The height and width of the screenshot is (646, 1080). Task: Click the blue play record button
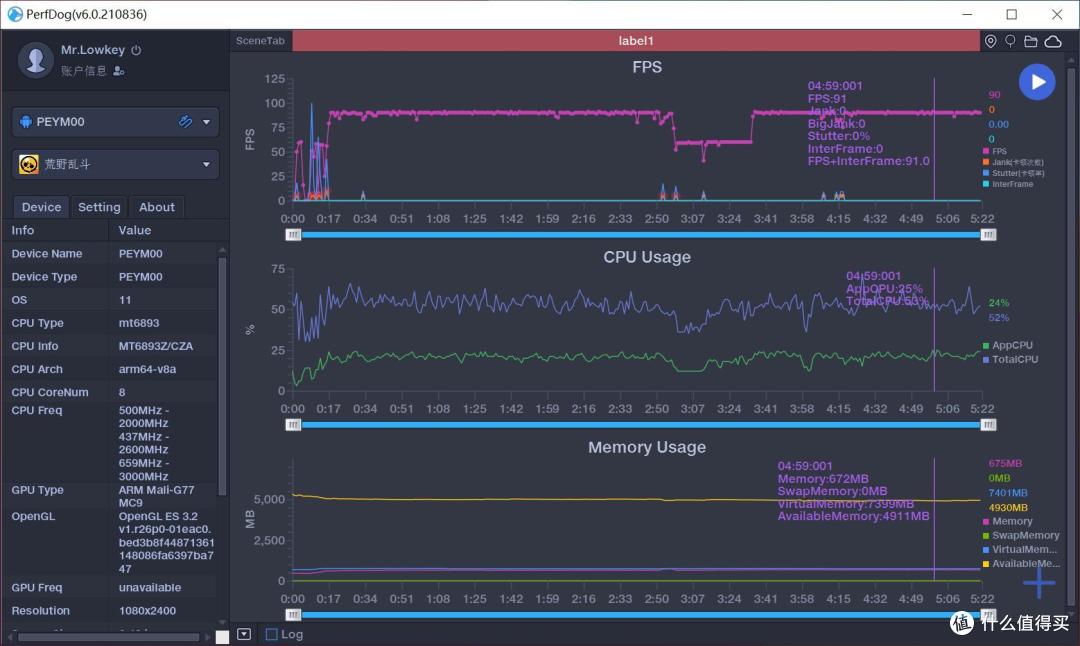[x=1037, y=82]
